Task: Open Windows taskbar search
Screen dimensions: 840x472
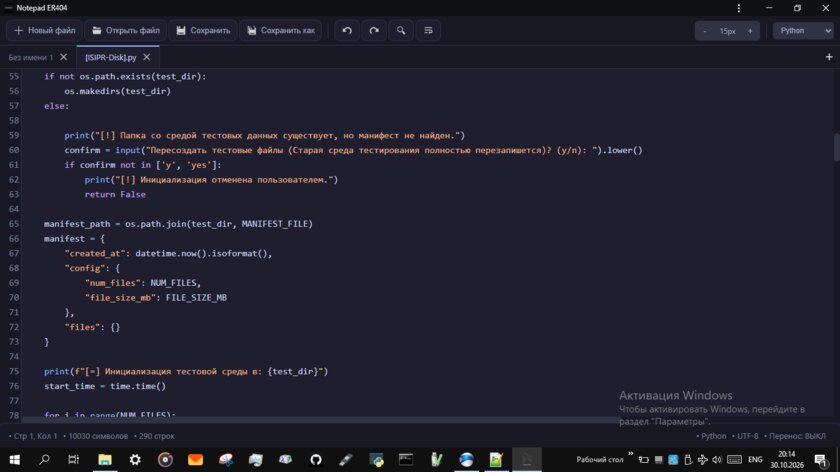Action: click(x=44, y=460)
